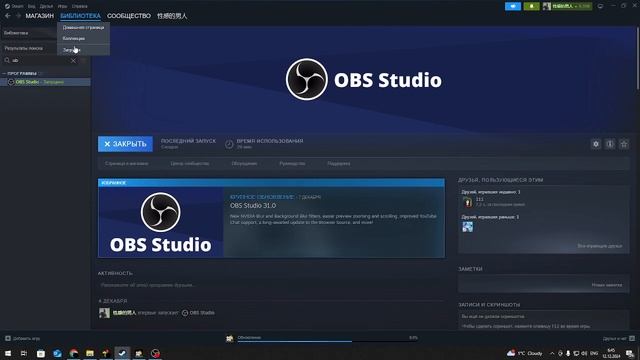Screen dimensions: 640x360
Task: Open the OBS Studio 31.0 update headline
Action: click(253, 206)
